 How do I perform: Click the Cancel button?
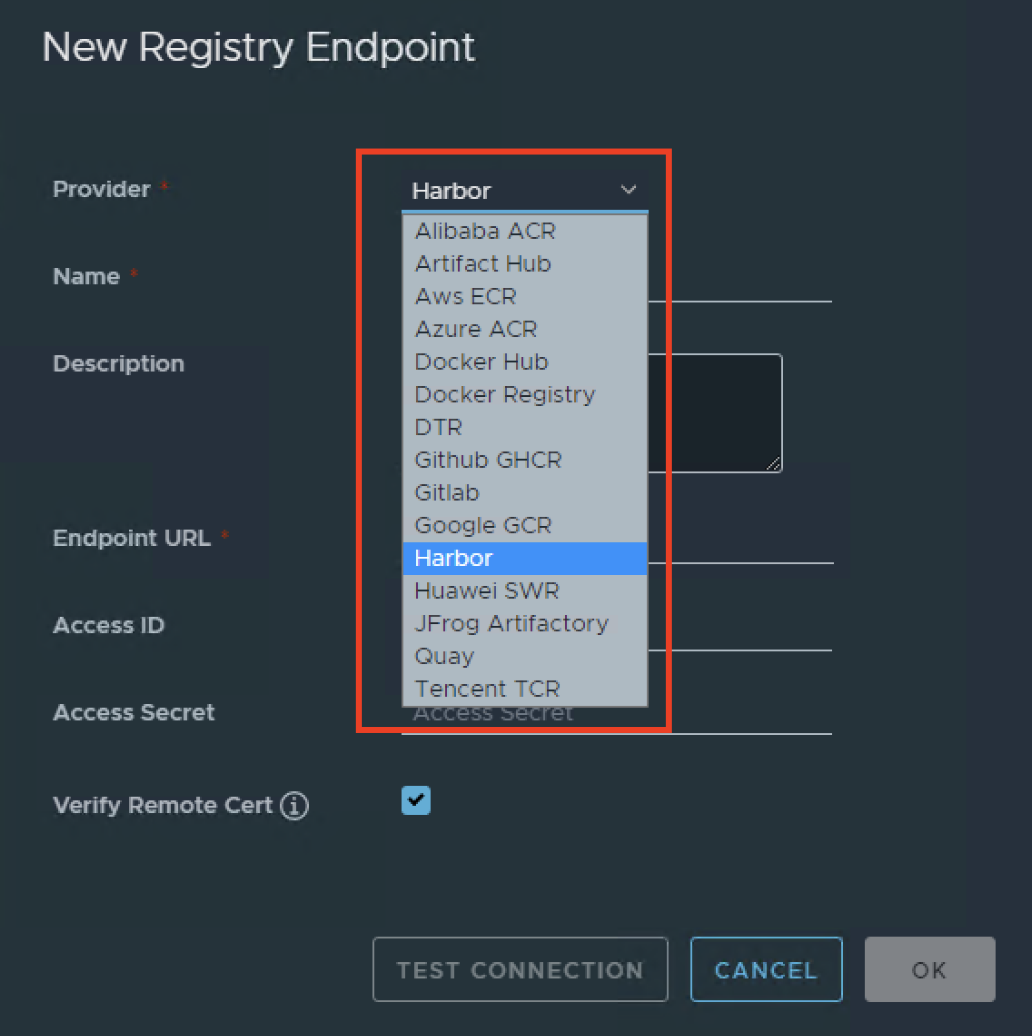766,969
